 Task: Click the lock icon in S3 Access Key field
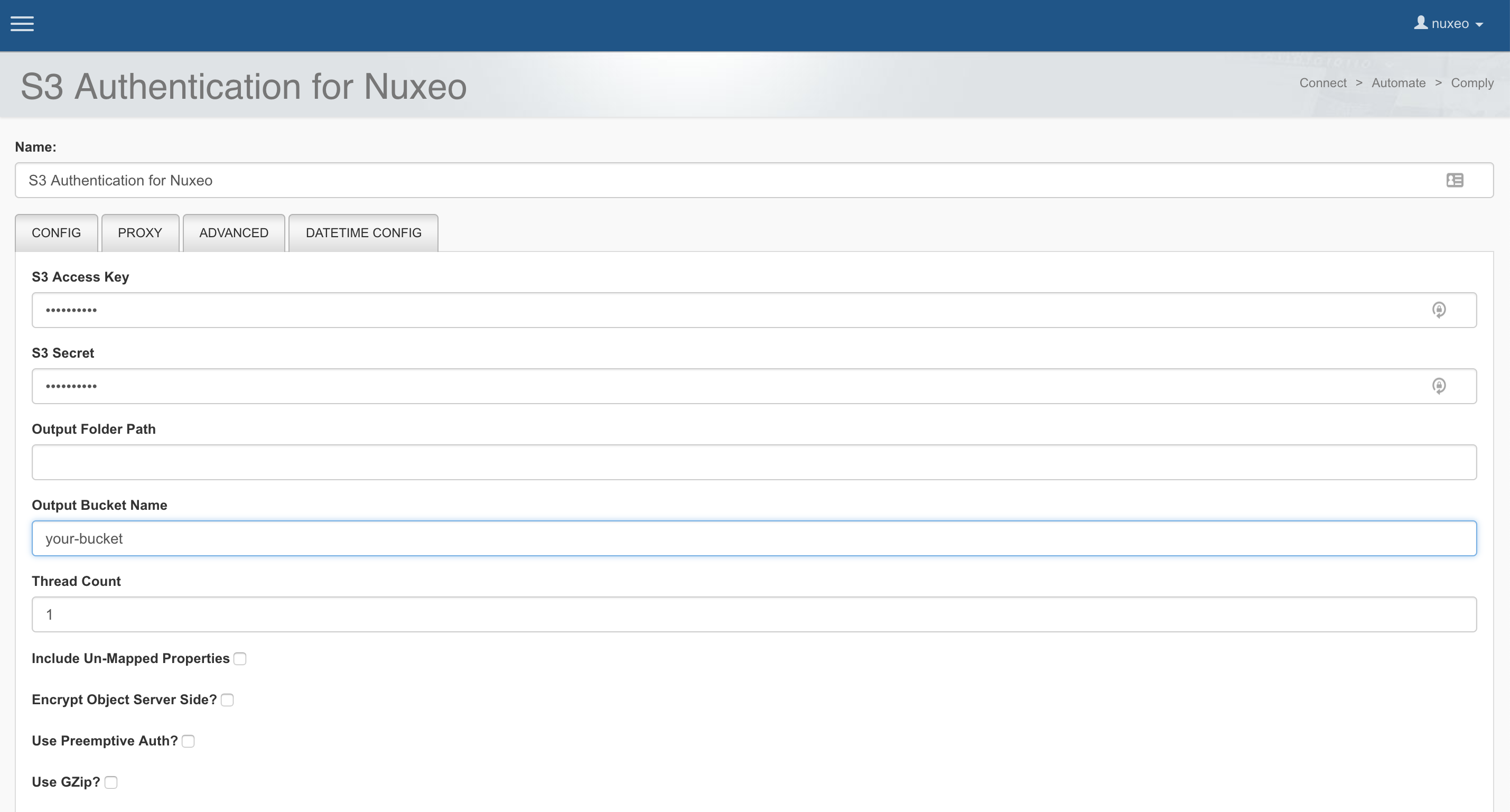click(x=1439, y=310)
